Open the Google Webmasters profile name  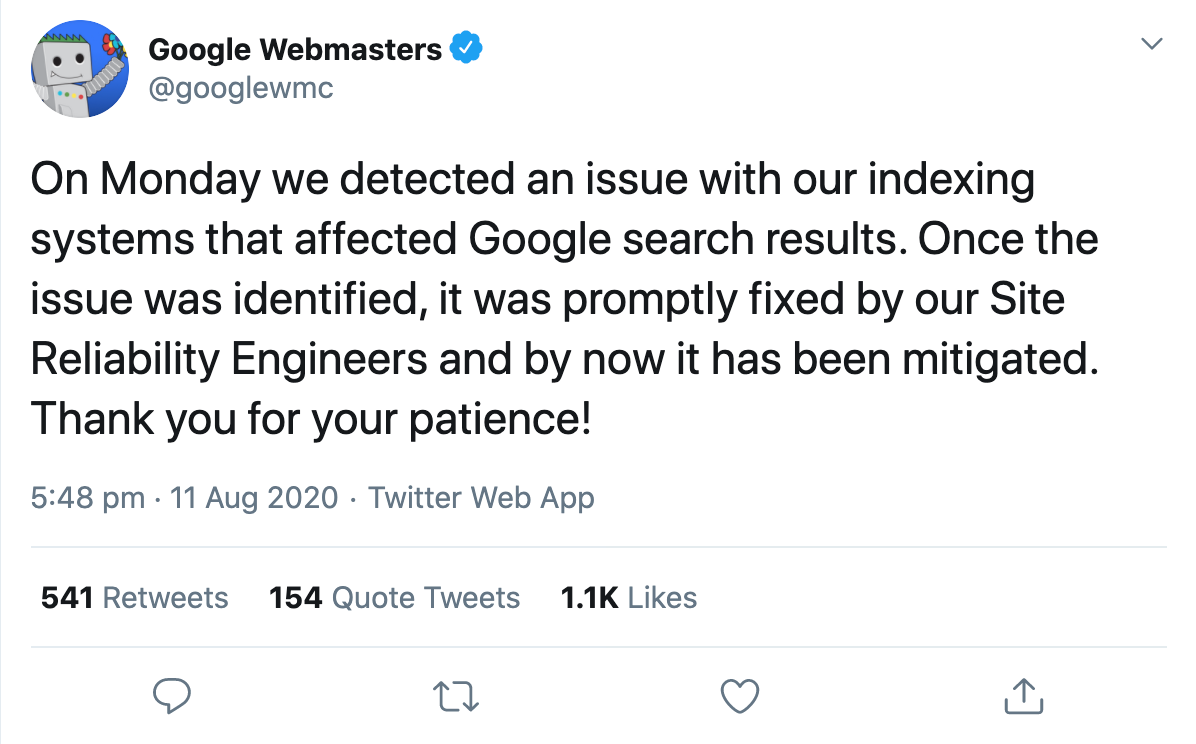click(x=294, y=49)
